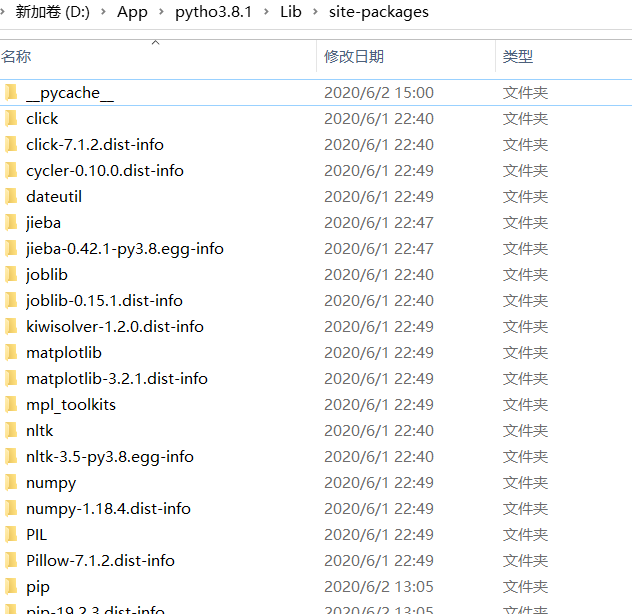632x614 pixels.
Task: Click the mpl_toolkits folder icon
Action: (11, 405)
